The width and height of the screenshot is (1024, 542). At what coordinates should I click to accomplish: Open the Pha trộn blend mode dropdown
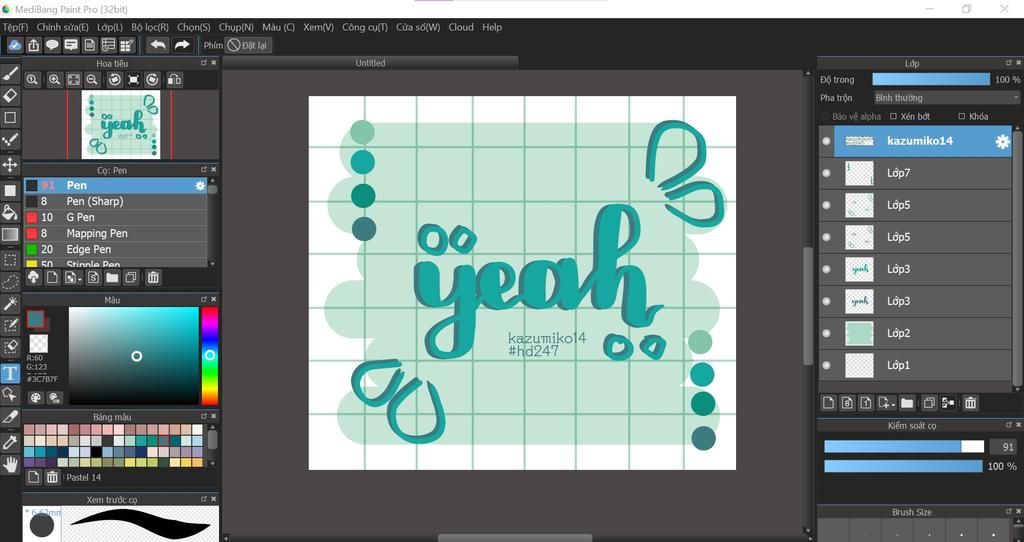tap(946, 97)
